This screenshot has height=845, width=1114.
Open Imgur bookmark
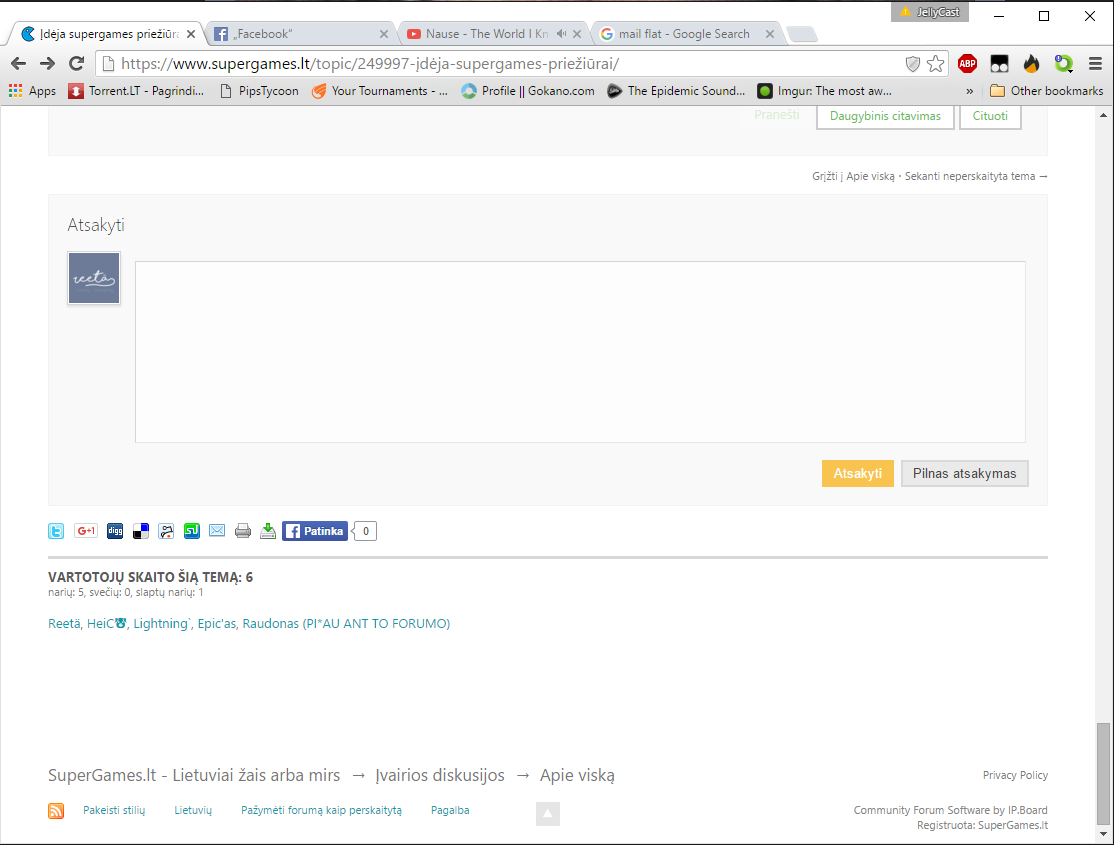[x=824, y=91]
